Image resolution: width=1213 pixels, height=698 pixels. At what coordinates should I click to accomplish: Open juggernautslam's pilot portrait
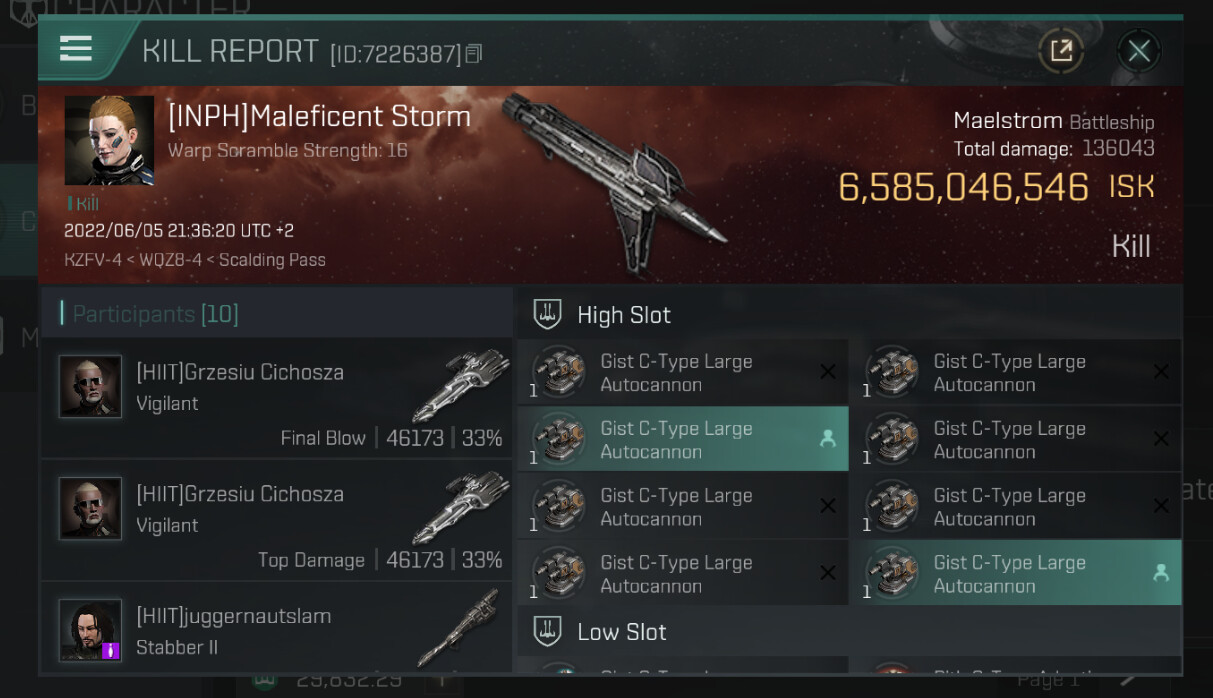[90, 629]
